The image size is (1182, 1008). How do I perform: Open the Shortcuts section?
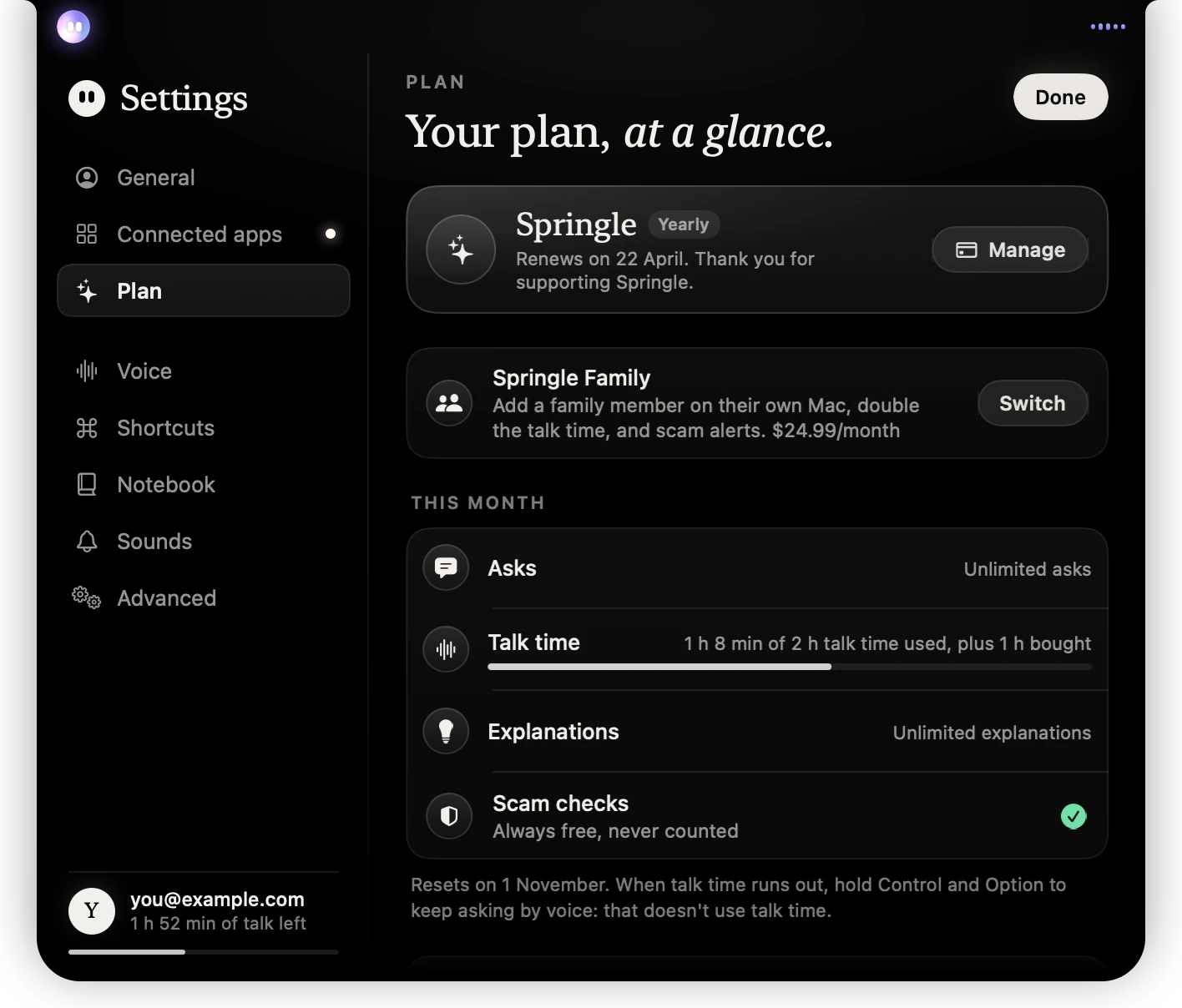(204, 428)
